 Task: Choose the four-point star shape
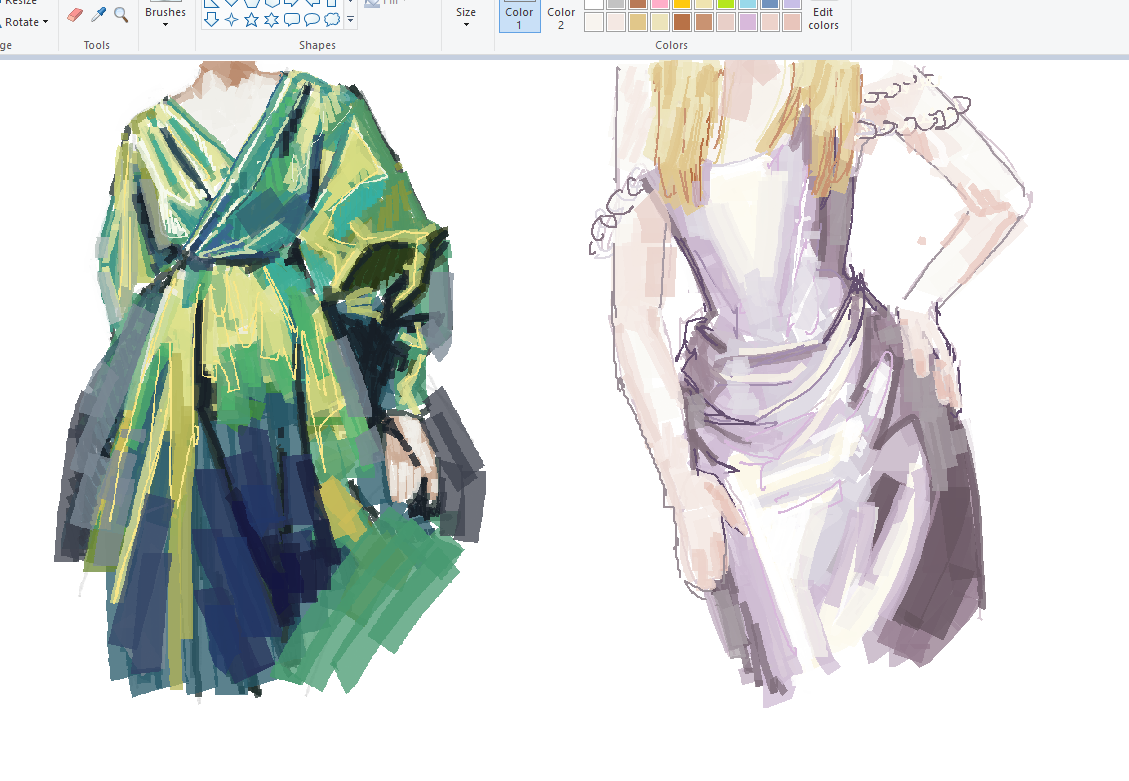(x=231, y=19)
